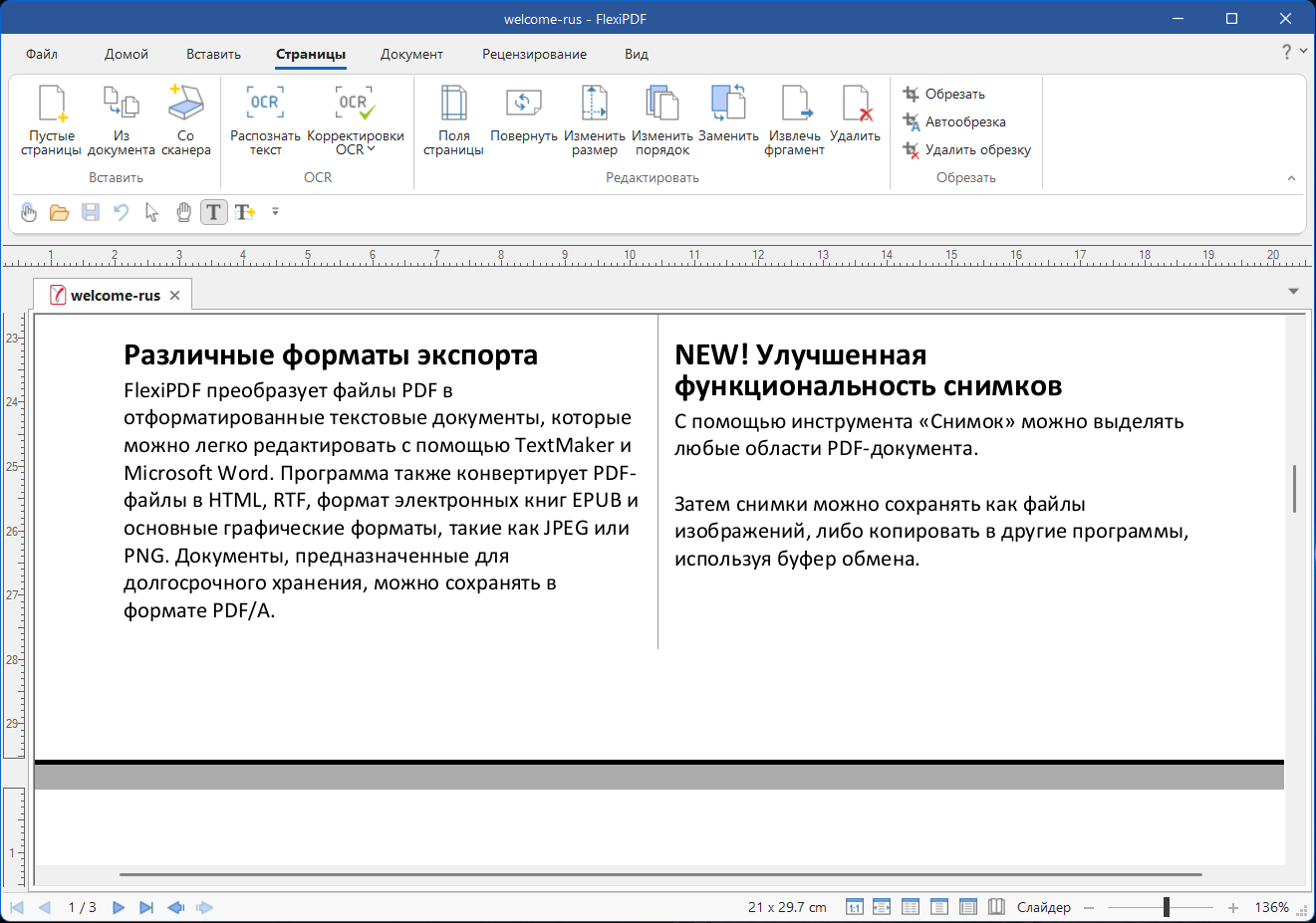Click the Повернуть (rotate pages) icon
Screen dimensions: 1316x923
[x=523, y=104]
